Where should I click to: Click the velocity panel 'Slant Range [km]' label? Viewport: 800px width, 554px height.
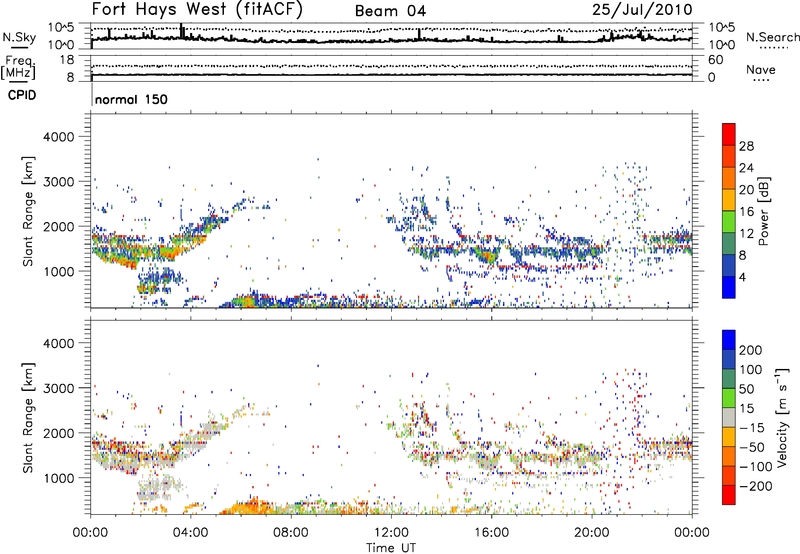pos(28,417)
